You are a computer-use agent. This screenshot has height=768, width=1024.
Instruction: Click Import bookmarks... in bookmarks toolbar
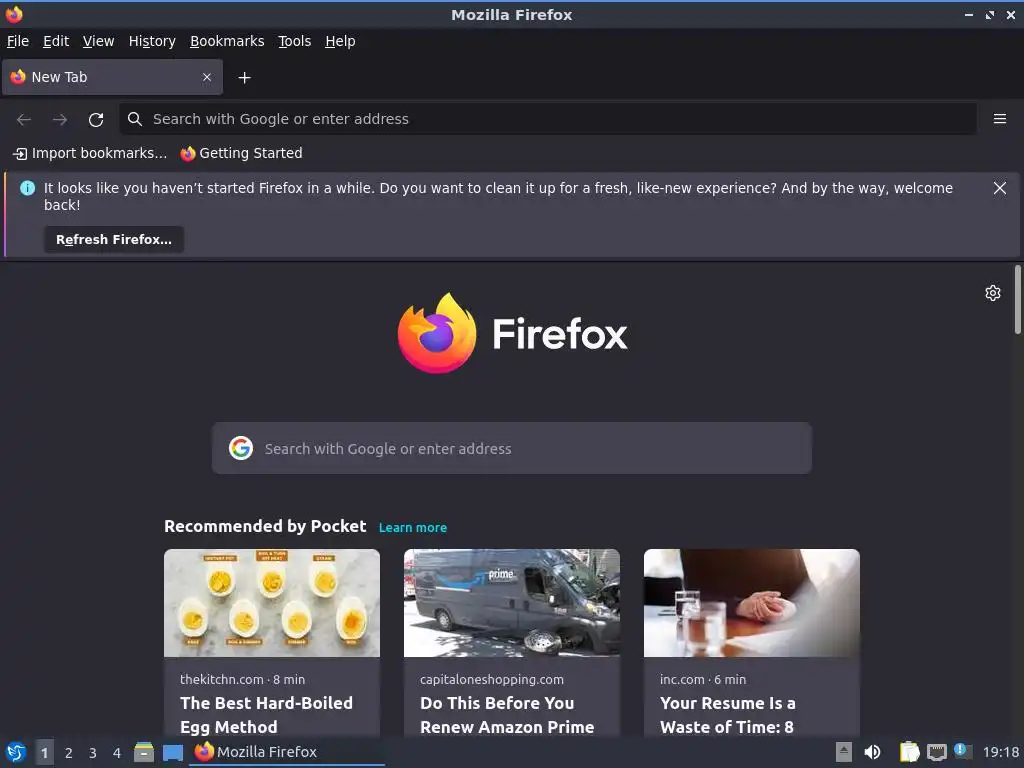90,153
